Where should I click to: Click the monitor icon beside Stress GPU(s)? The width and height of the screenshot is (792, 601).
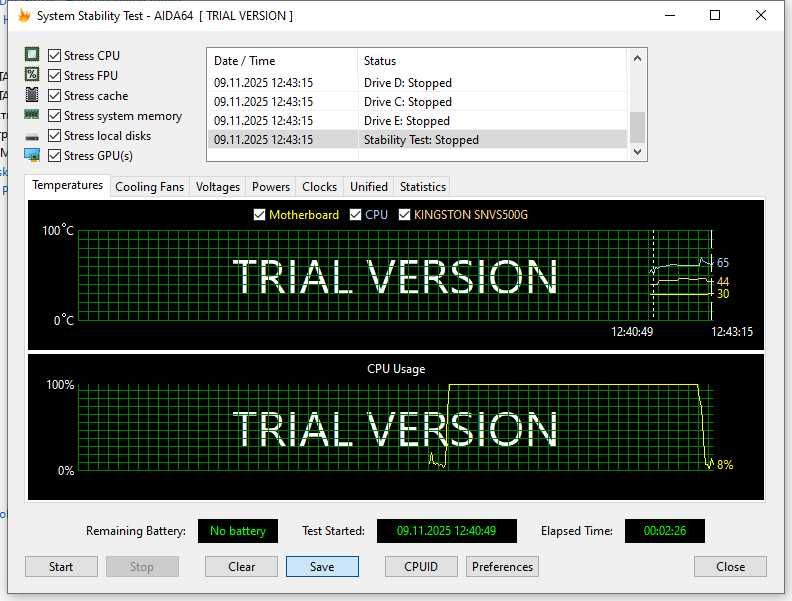click(32, 155)
